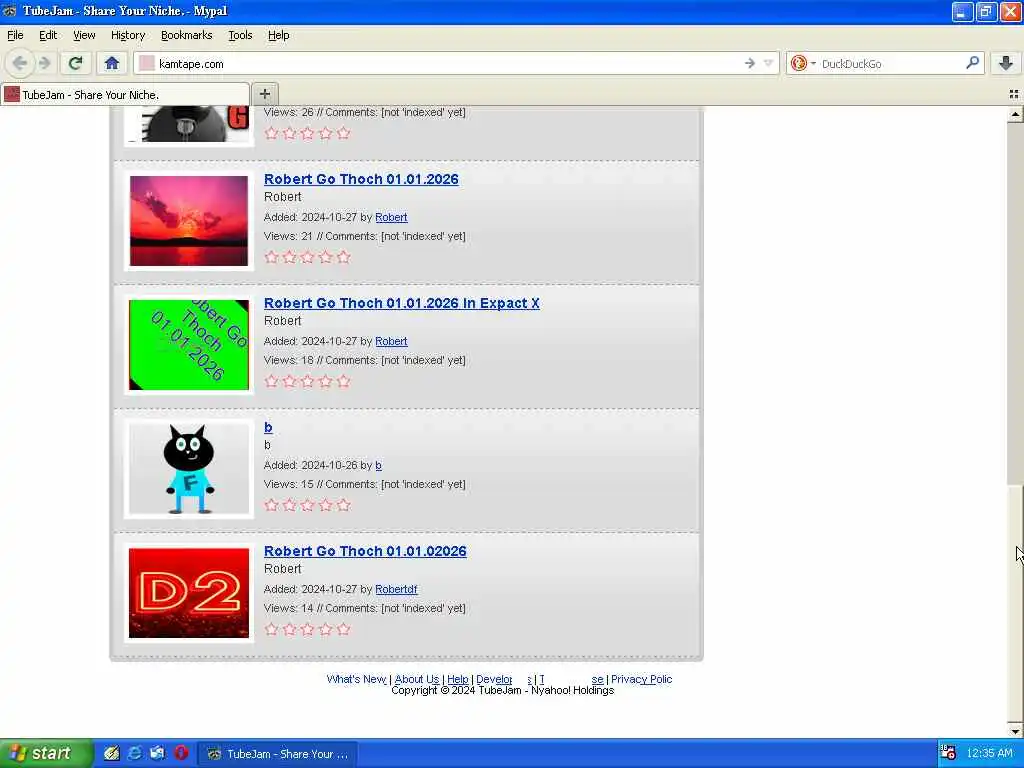Open the Windows Start menu
1024x768 pixels.
click(46, 754)
